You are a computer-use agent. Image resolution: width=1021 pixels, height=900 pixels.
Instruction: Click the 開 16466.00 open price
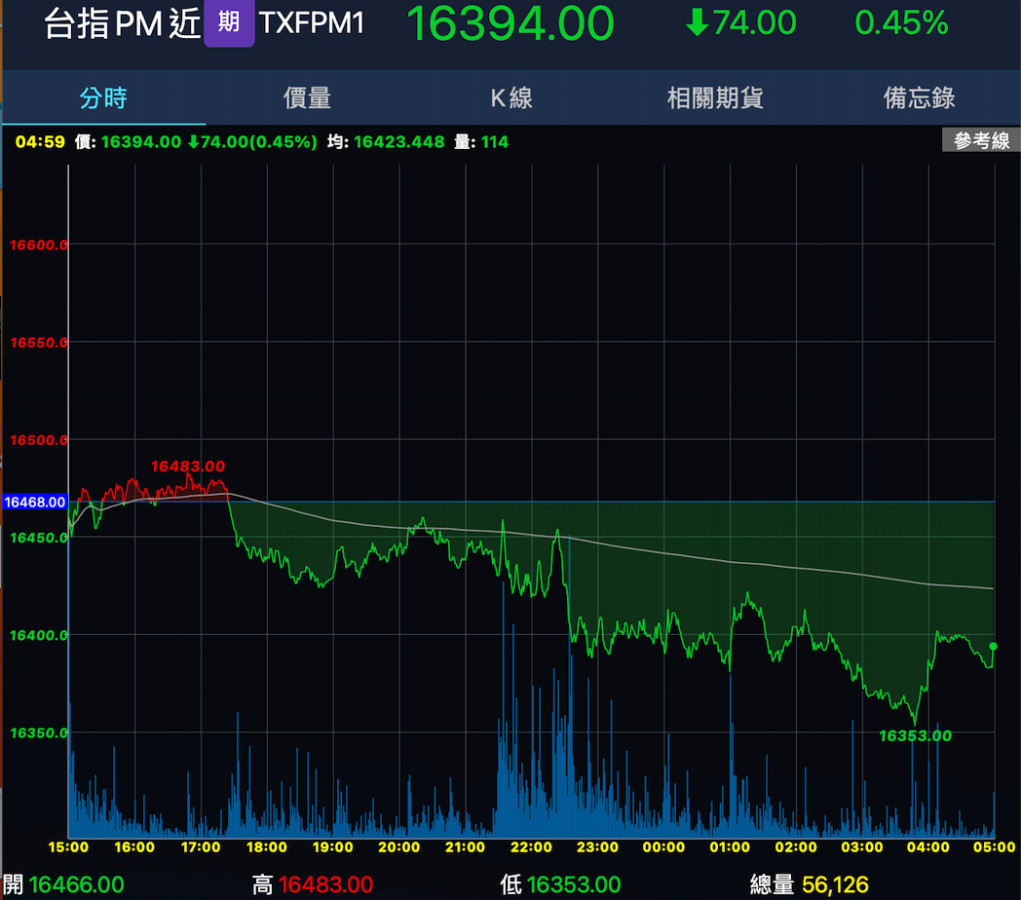64,885
